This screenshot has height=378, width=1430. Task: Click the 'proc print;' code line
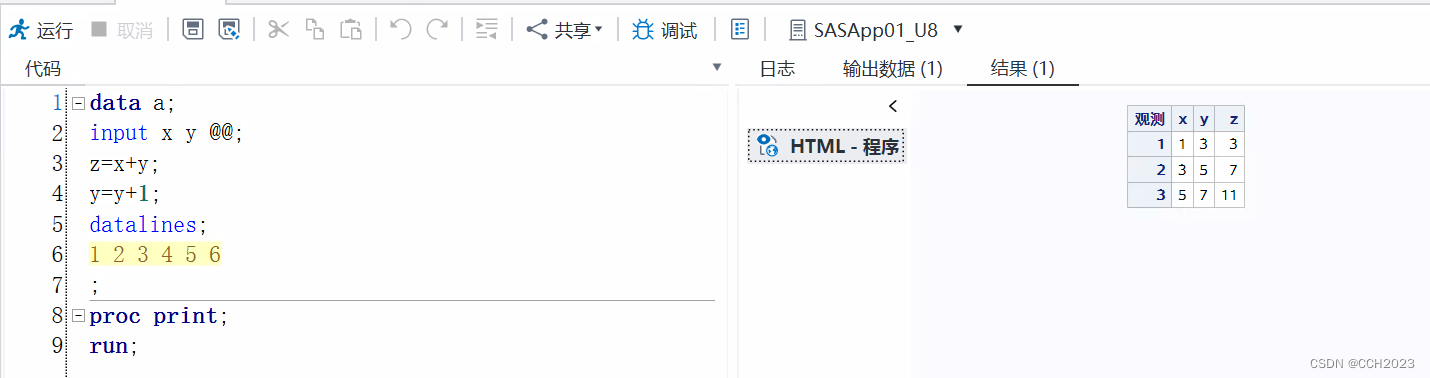pos(159,316)
